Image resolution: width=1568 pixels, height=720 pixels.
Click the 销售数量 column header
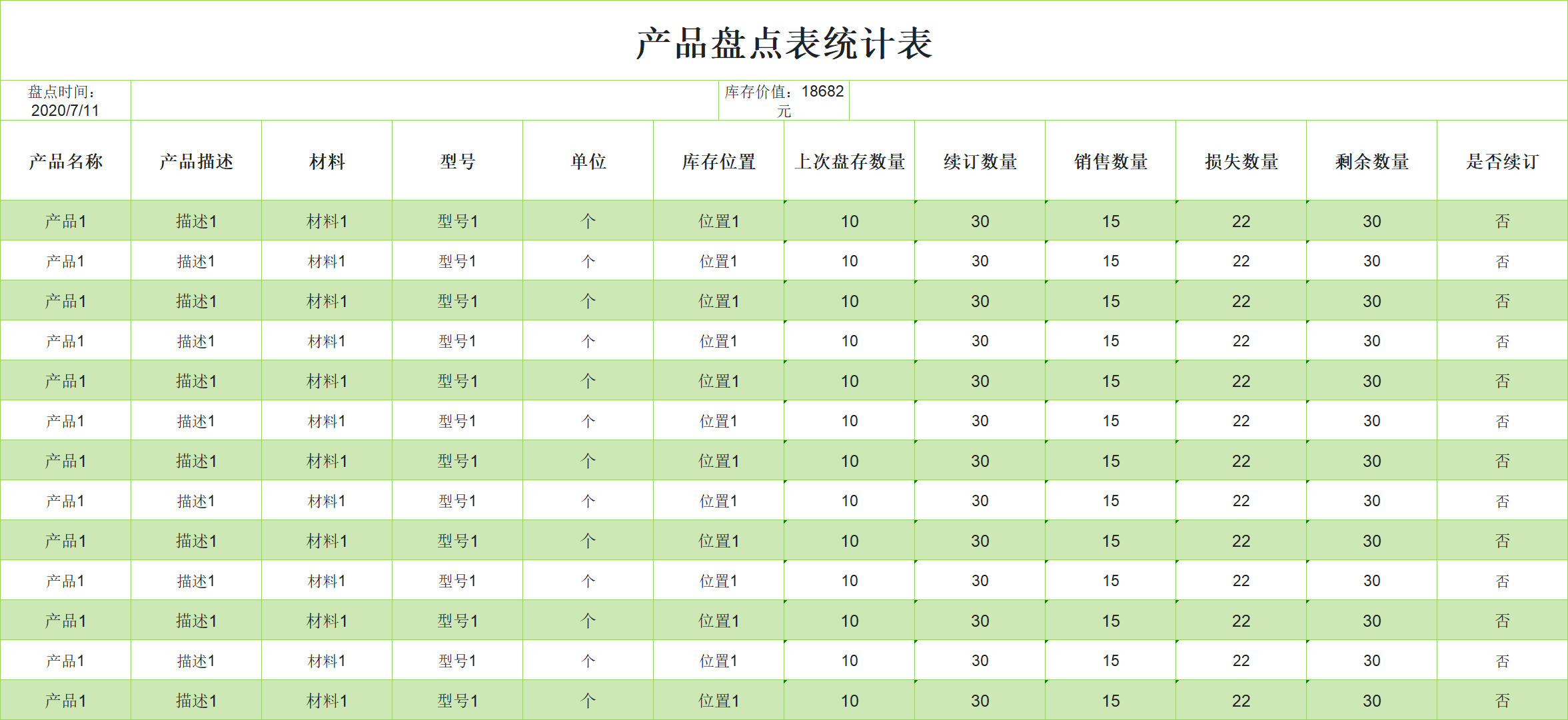point(1110,161)
